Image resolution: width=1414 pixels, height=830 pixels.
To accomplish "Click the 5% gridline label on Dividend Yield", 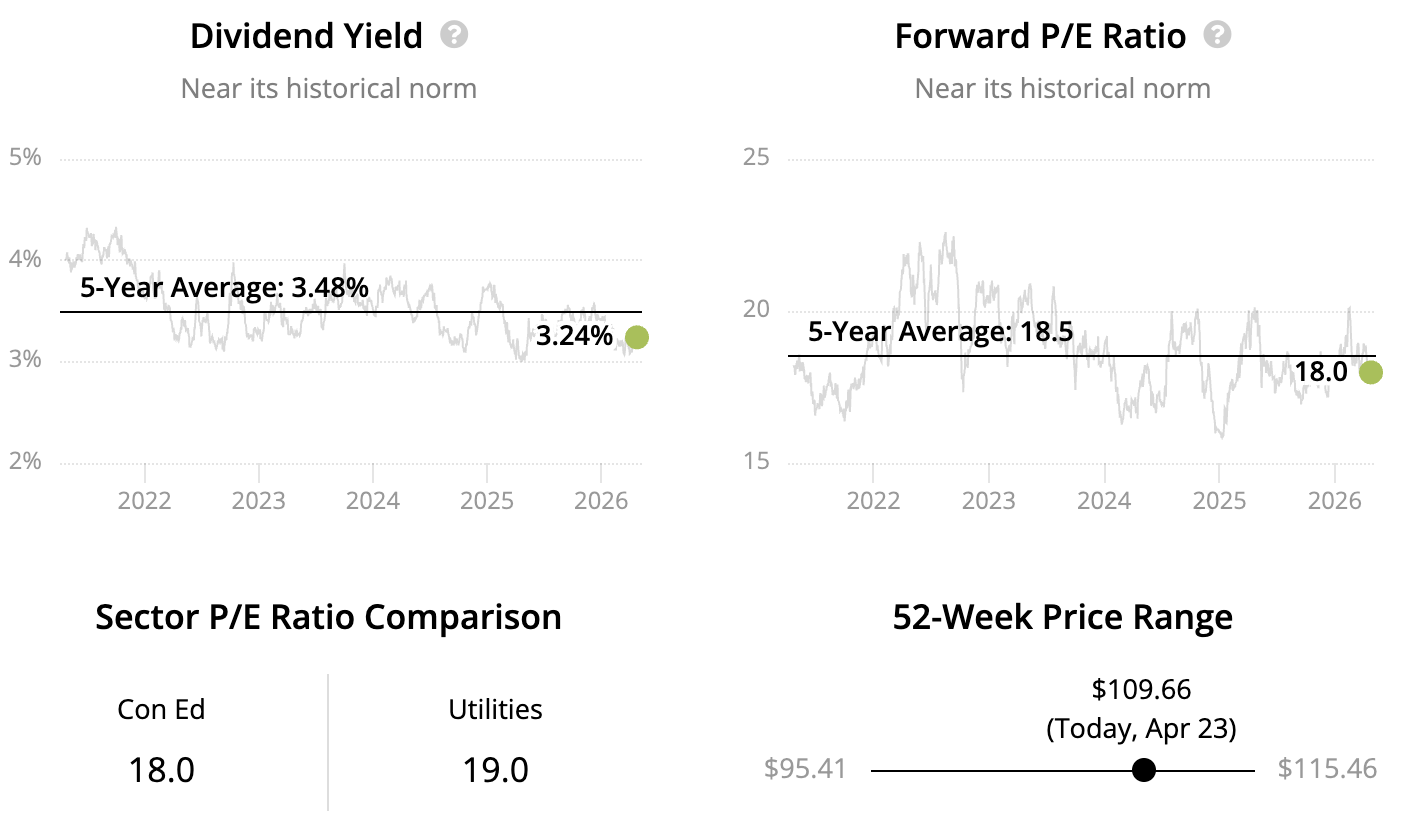I will pyautogui.click(x=25, y=158).
